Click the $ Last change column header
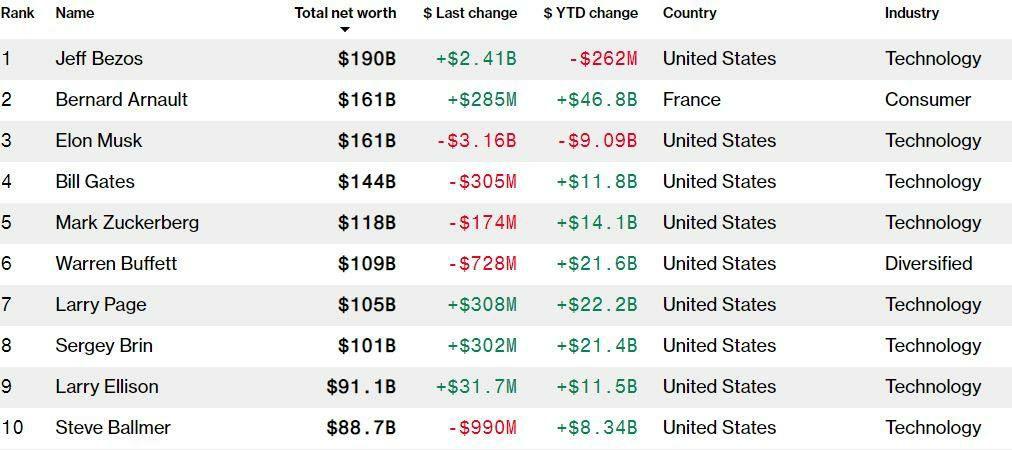 pos(470,13)
